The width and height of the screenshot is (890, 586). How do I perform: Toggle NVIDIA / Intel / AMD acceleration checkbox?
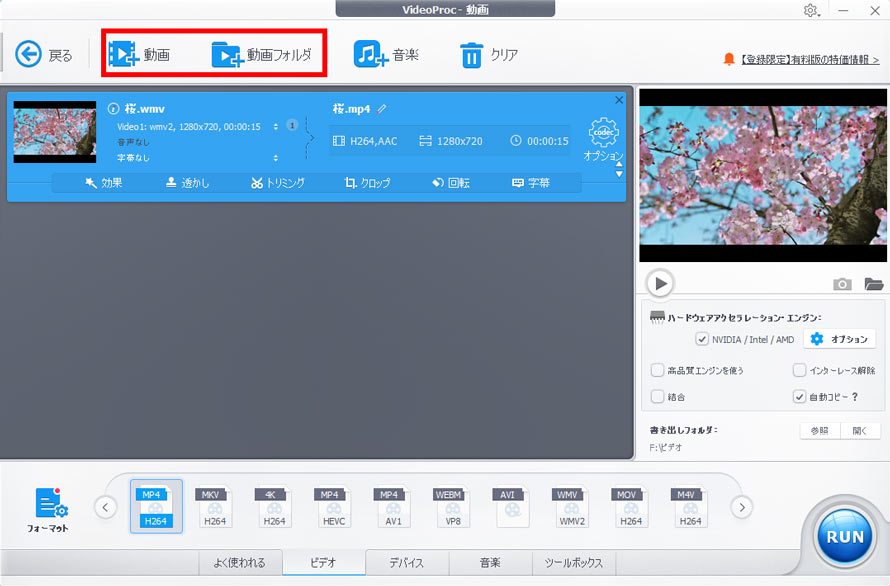coord(702,340)
